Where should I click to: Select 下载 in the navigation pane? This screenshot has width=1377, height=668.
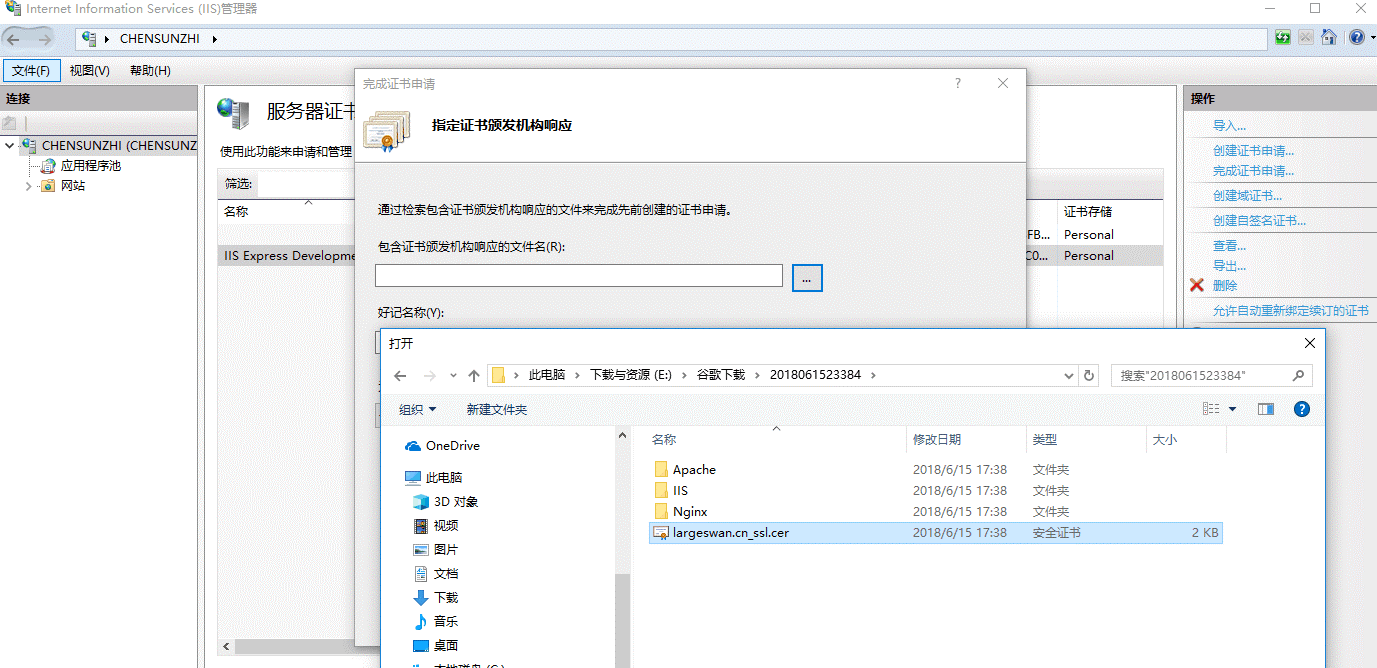click(436, 598)
